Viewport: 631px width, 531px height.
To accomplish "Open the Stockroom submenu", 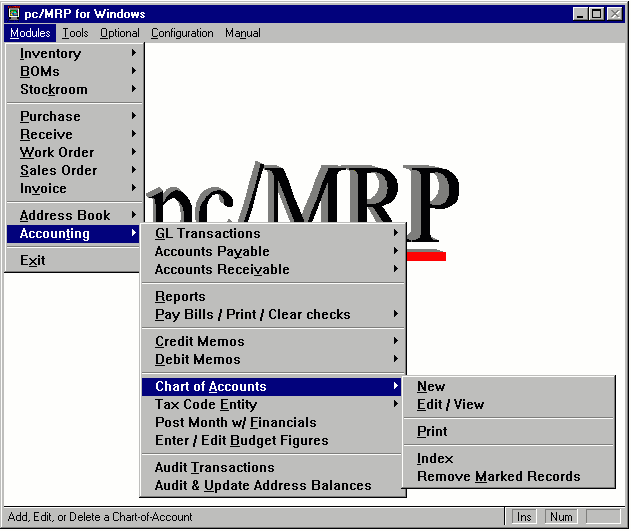I will point(74,89).
